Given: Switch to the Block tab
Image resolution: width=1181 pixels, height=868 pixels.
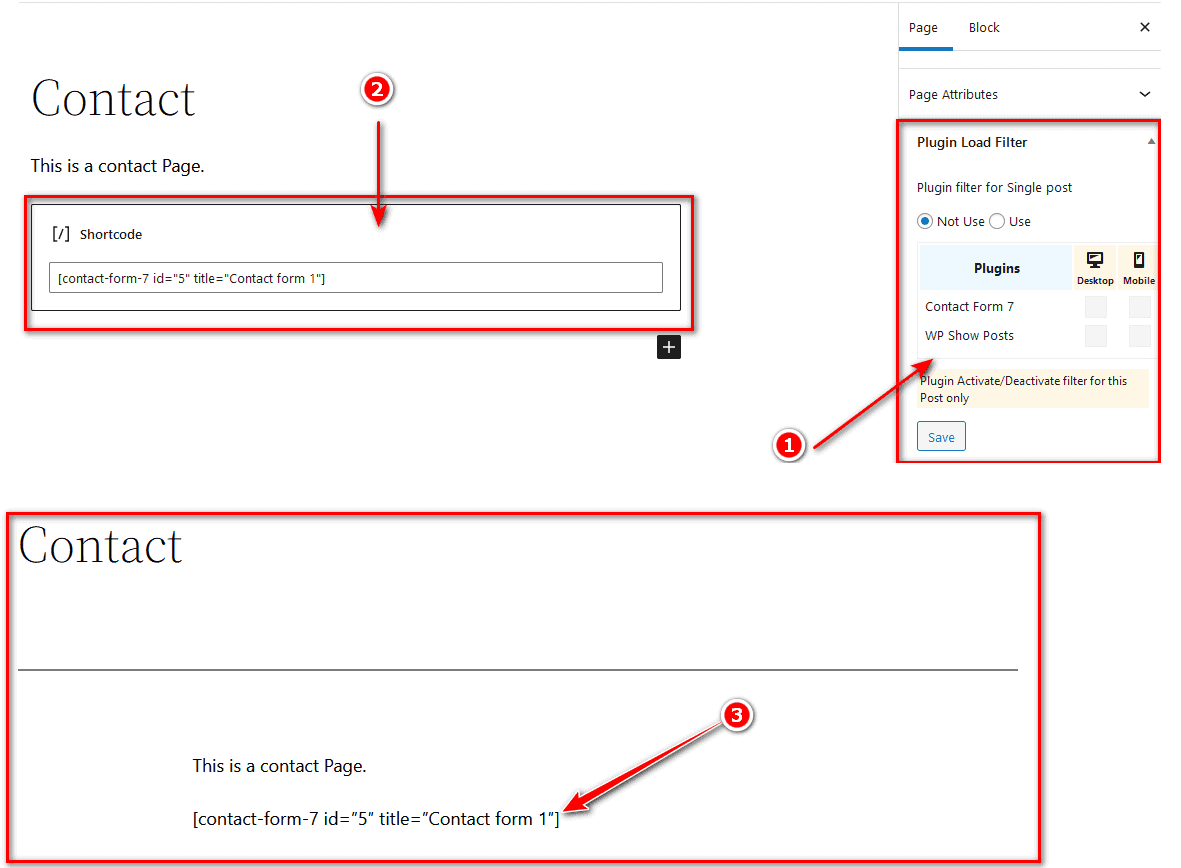Looking at the screenshot, I should coord(984,28).
